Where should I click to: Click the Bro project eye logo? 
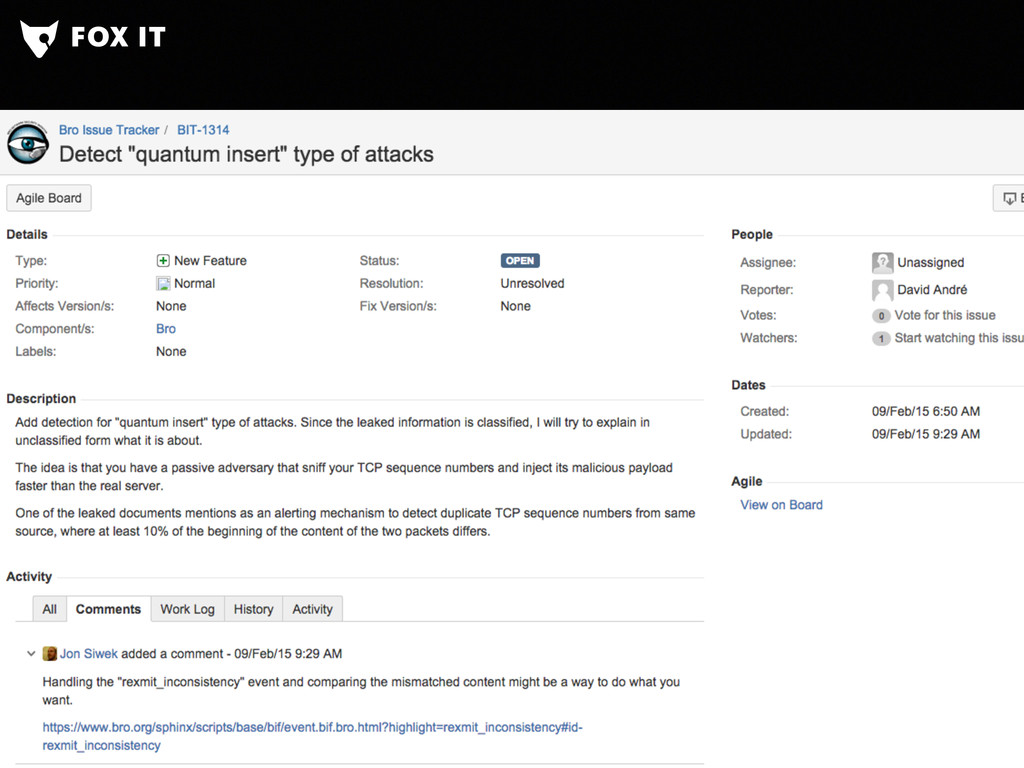coord(28,143)
